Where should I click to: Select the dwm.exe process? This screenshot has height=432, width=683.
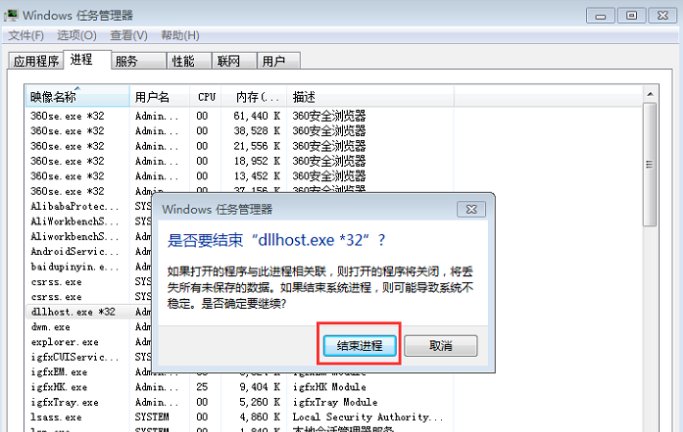(x=51, y=327)
